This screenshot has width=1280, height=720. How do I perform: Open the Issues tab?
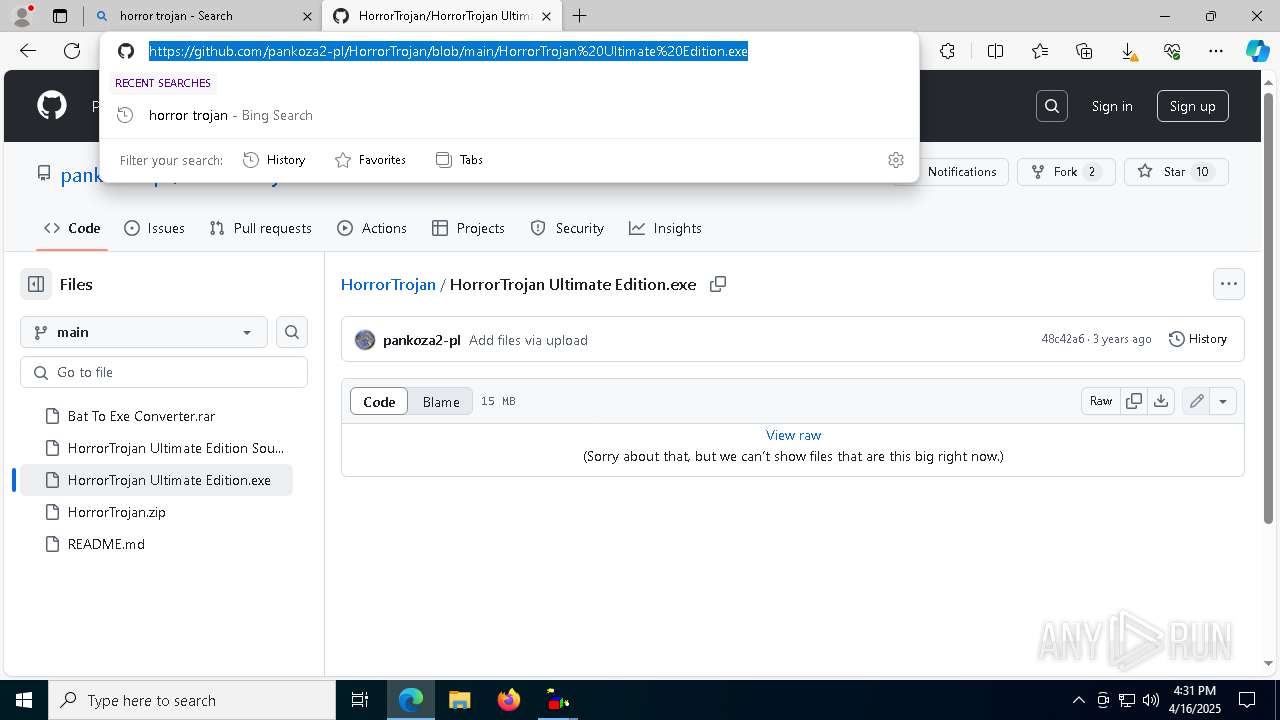(x=154, y=228)
